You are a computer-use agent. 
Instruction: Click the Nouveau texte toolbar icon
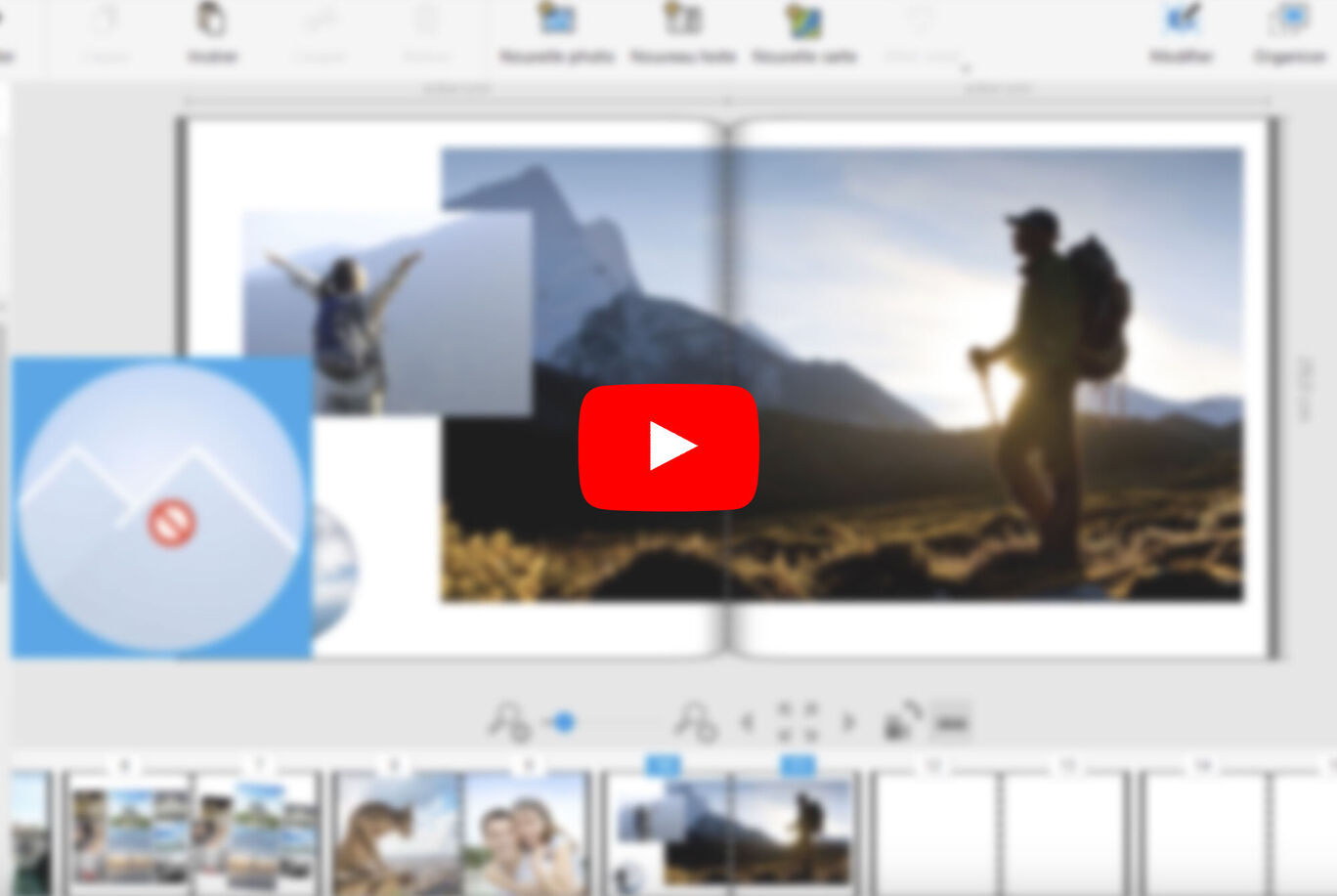point(682,21)
